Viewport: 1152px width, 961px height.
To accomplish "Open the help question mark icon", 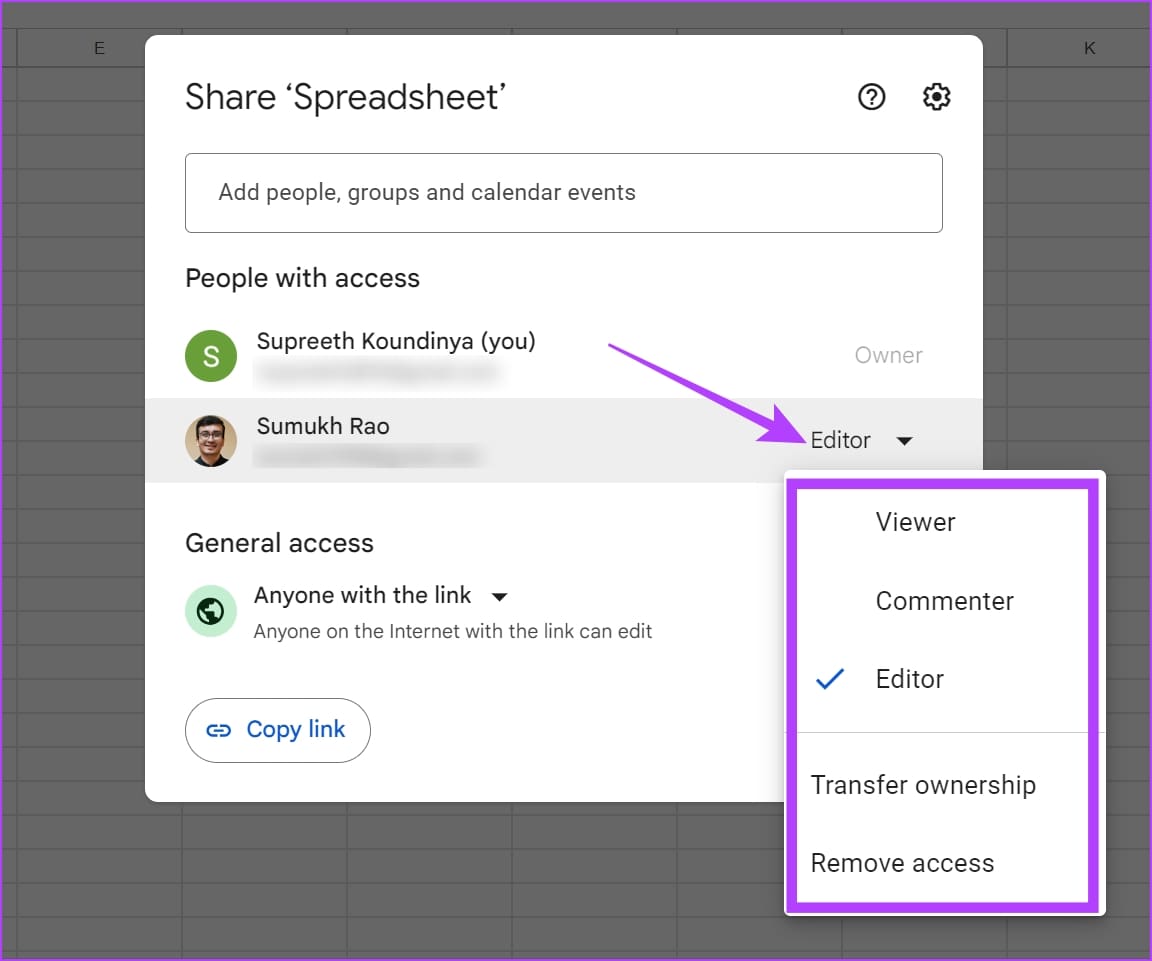I will tap(872, 97).
